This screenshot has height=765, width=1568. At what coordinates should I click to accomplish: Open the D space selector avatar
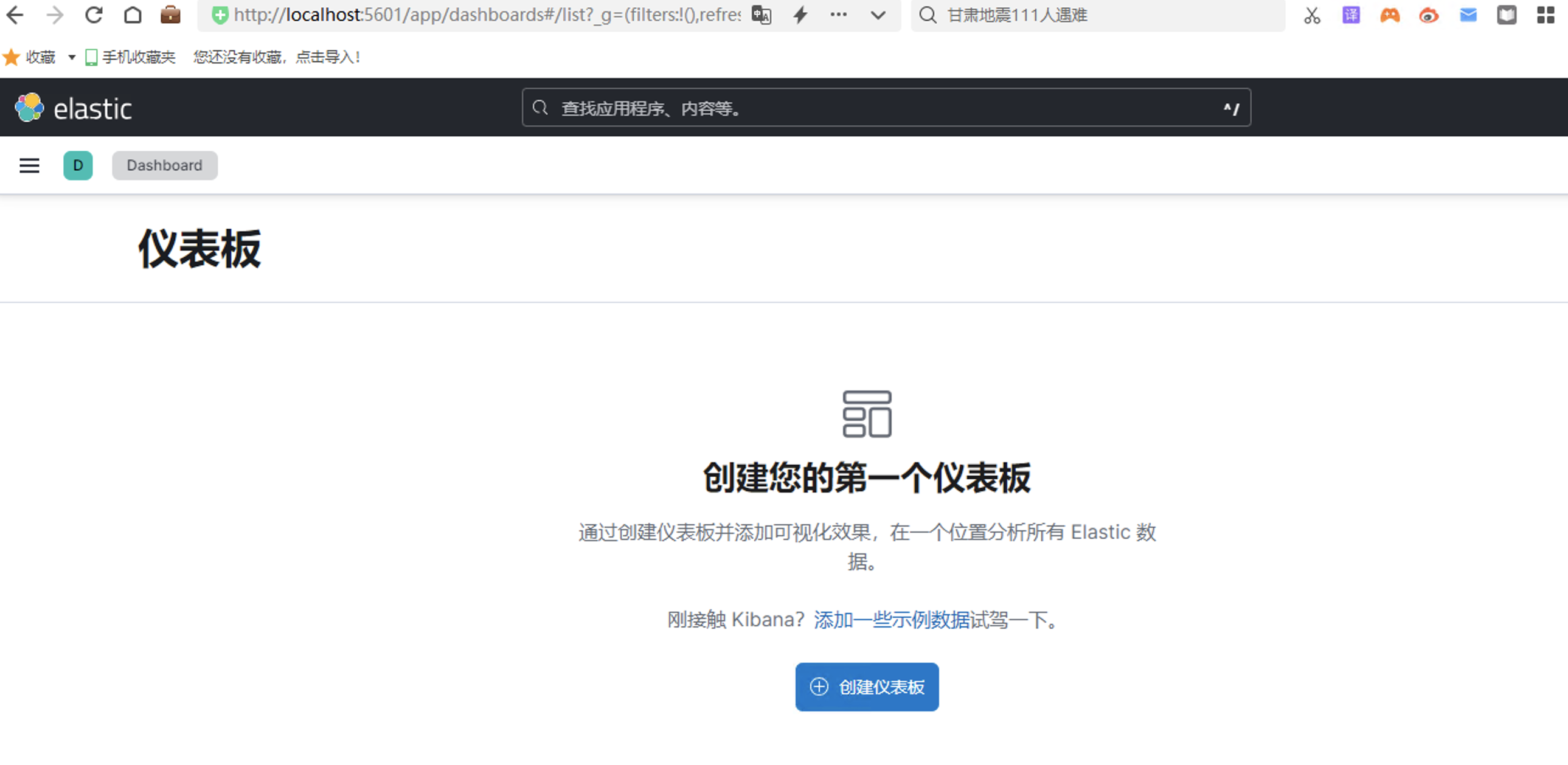pyautogui.click(x=78, y=165)
